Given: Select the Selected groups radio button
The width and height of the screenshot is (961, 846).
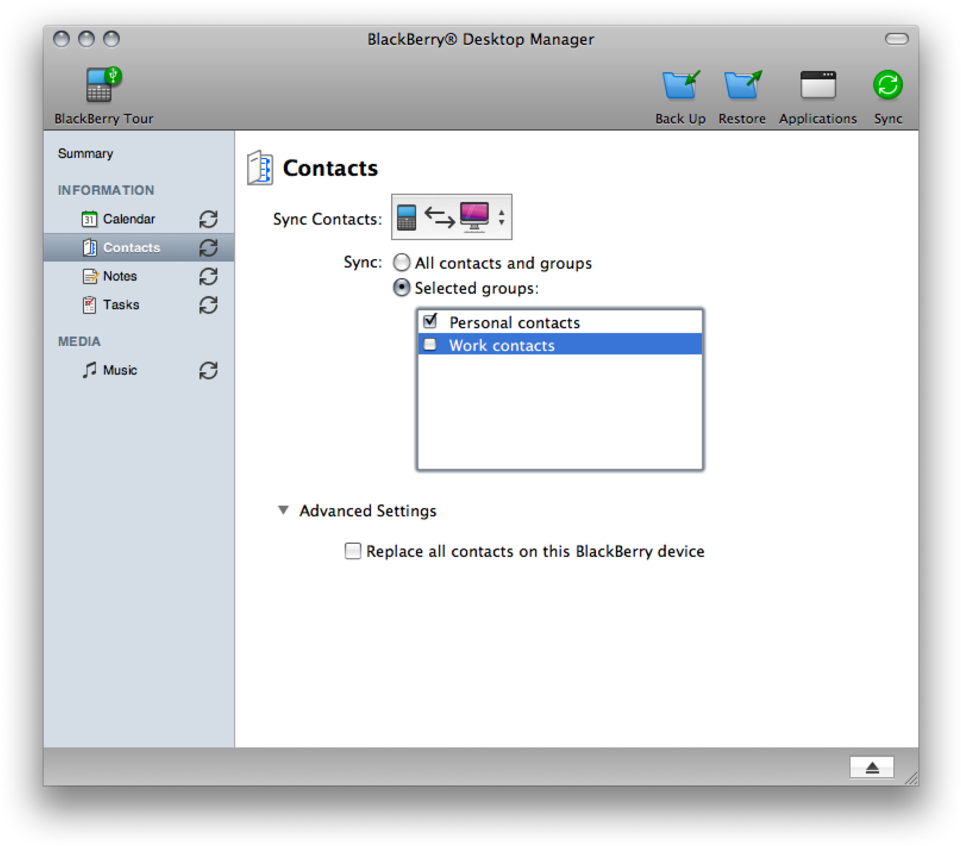Looking at the screenshot, I should [401, 288].
